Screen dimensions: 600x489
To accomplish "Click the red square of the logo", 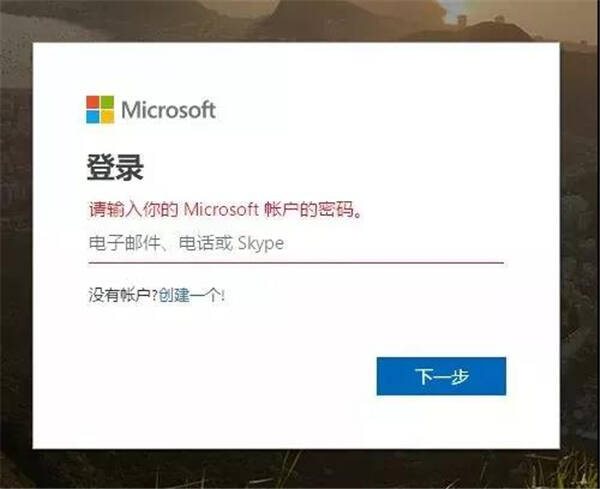I will [x=93, y=102].
